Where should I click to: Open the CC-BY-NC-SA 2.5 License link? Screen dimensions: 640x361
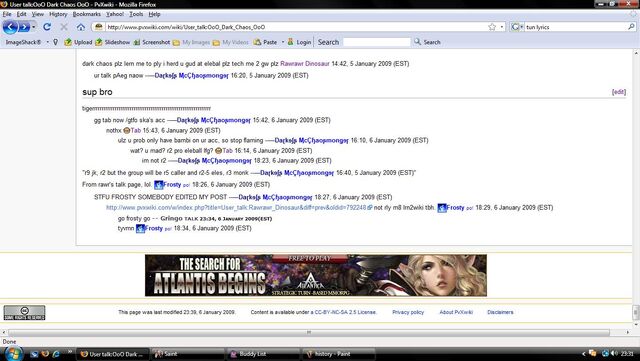click(345, 312)
